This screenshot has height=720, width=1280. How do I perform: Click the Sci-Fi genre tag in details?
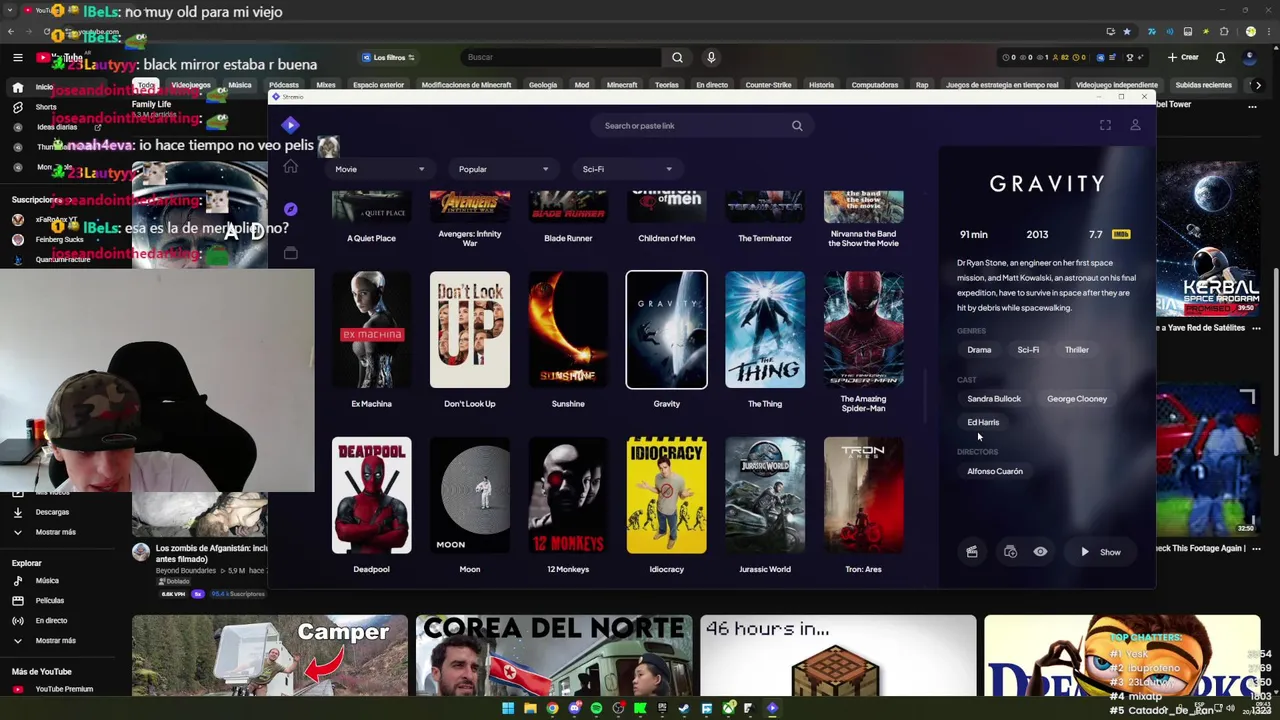pos(1028,350)
